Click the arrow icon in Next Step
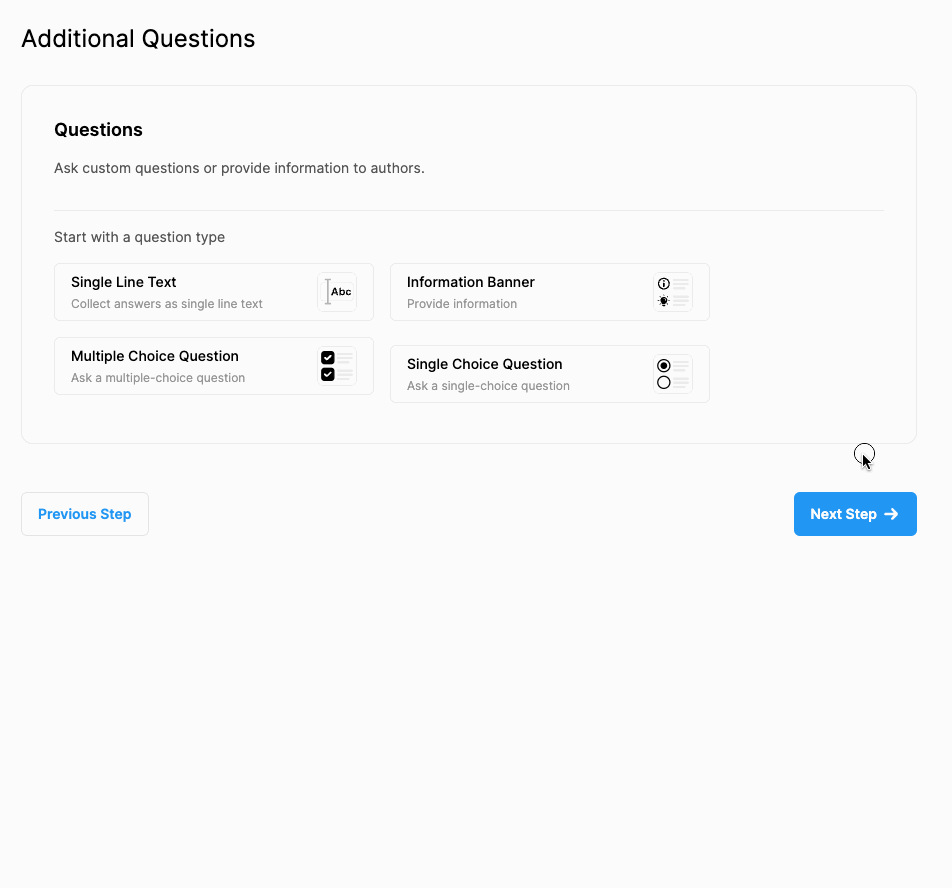 tap(891, 514)
